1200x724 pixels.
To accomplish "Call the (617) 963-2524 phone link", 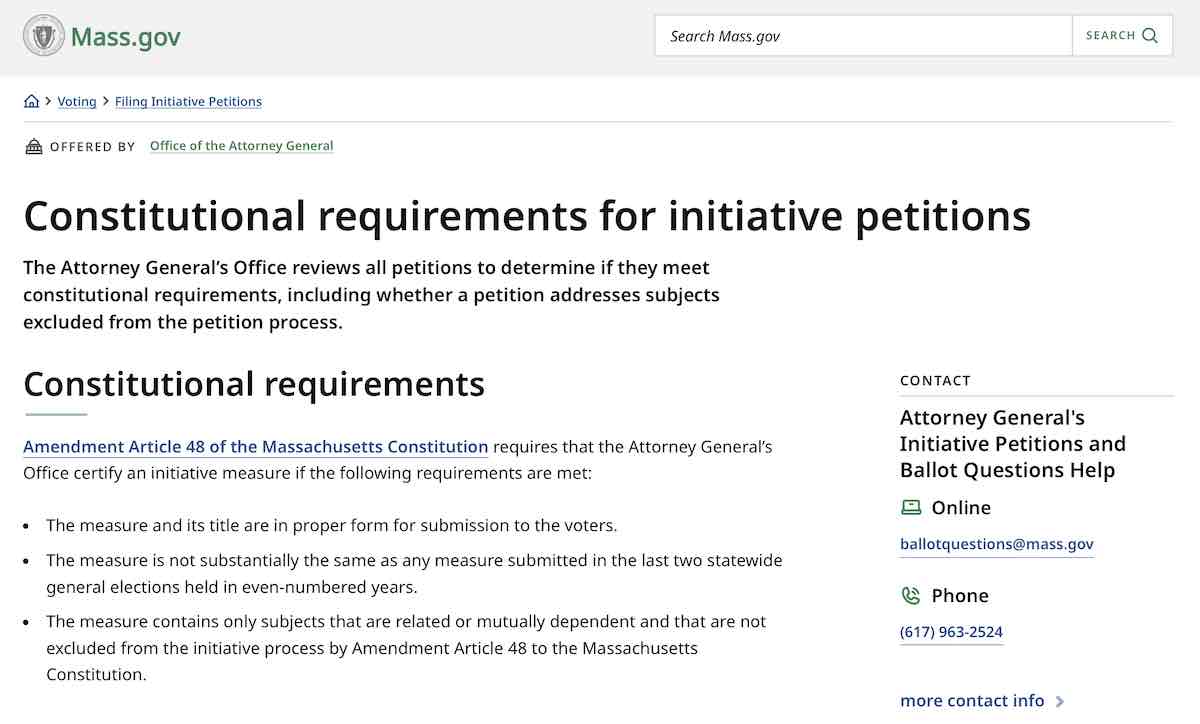I will 951,632.
